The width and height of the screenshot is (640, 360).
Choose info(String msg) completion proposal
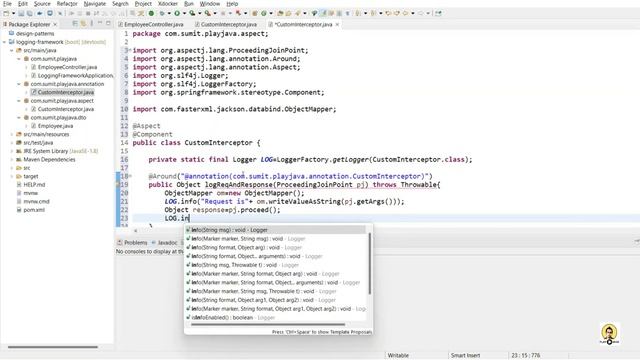click(276, 230)
